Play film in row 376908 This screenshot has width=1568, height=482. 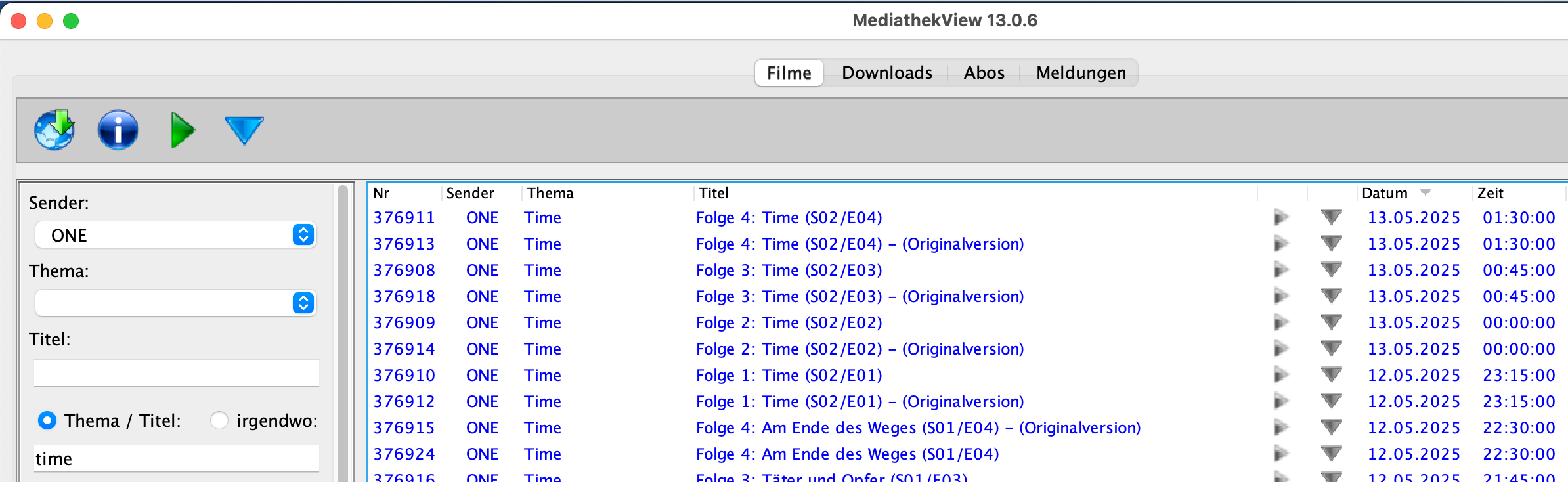[x=1280, y=270]
